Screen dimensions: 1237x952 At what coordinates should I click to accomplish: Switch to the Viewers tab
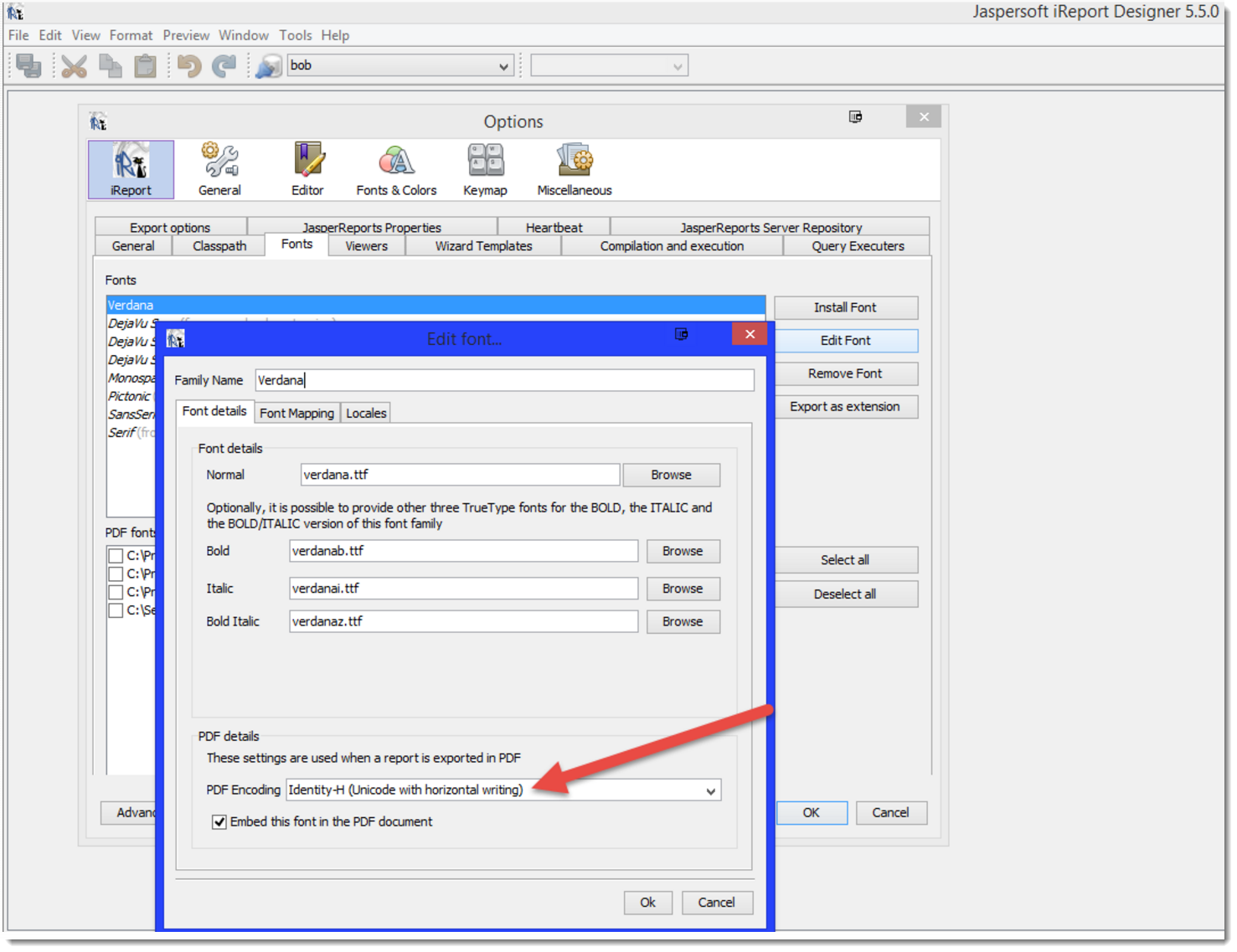coord(367,246)
